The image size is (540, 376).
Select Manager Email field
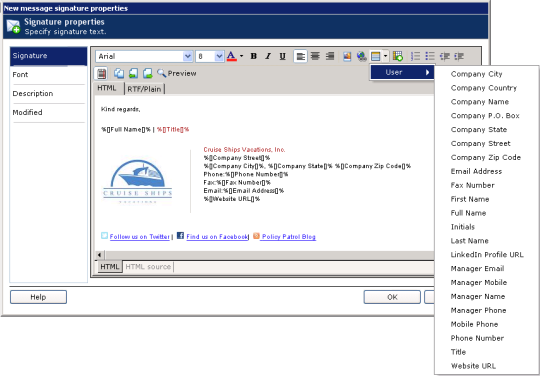click(x=477, y=269)
